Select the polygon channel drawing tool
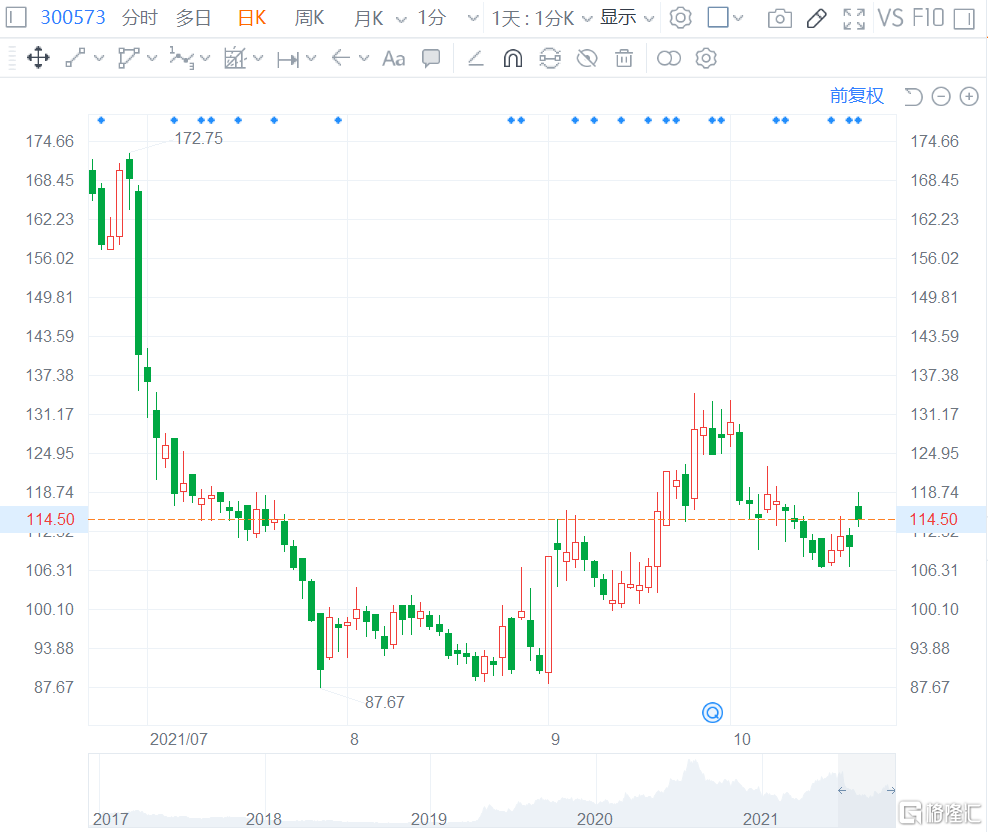988x832 pixels. click(128, 59)
